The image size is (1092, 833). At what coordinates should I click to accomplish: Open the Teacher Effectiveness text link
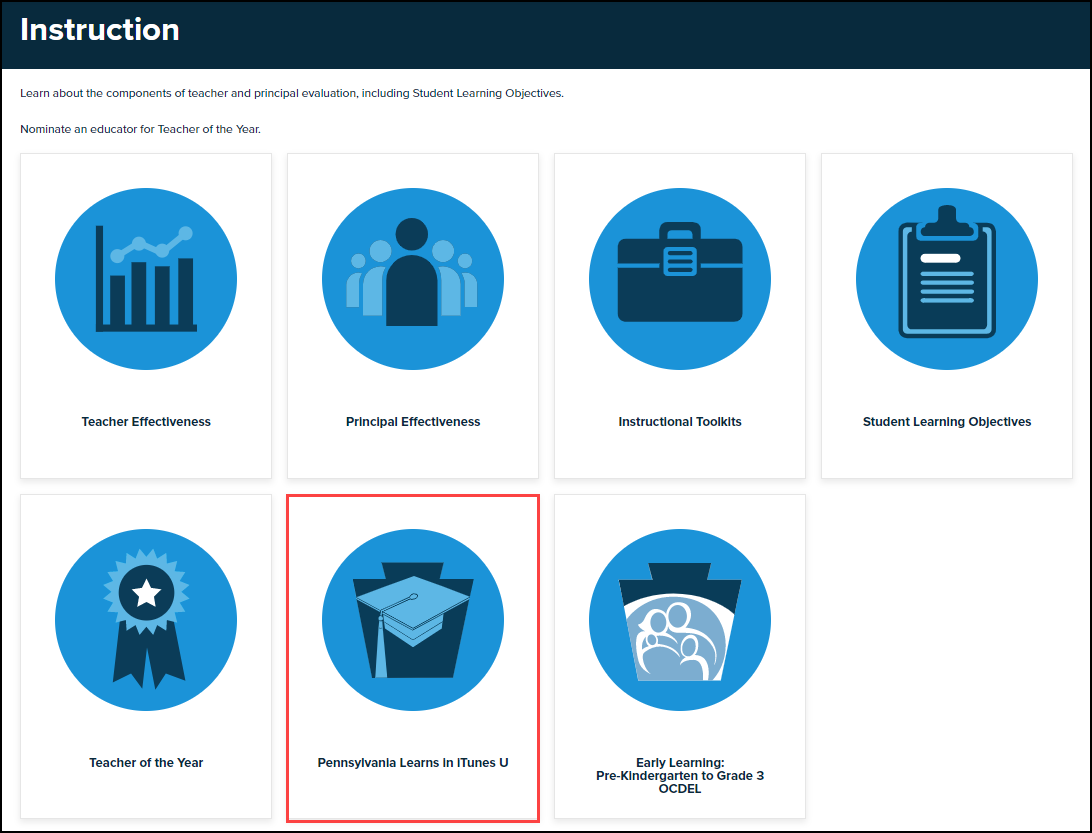(x=146, y=422)
